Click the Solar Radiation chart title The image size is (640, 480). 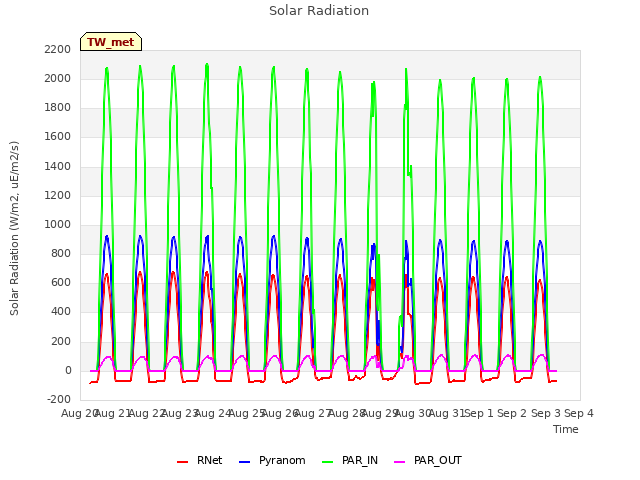pos(319,11)
